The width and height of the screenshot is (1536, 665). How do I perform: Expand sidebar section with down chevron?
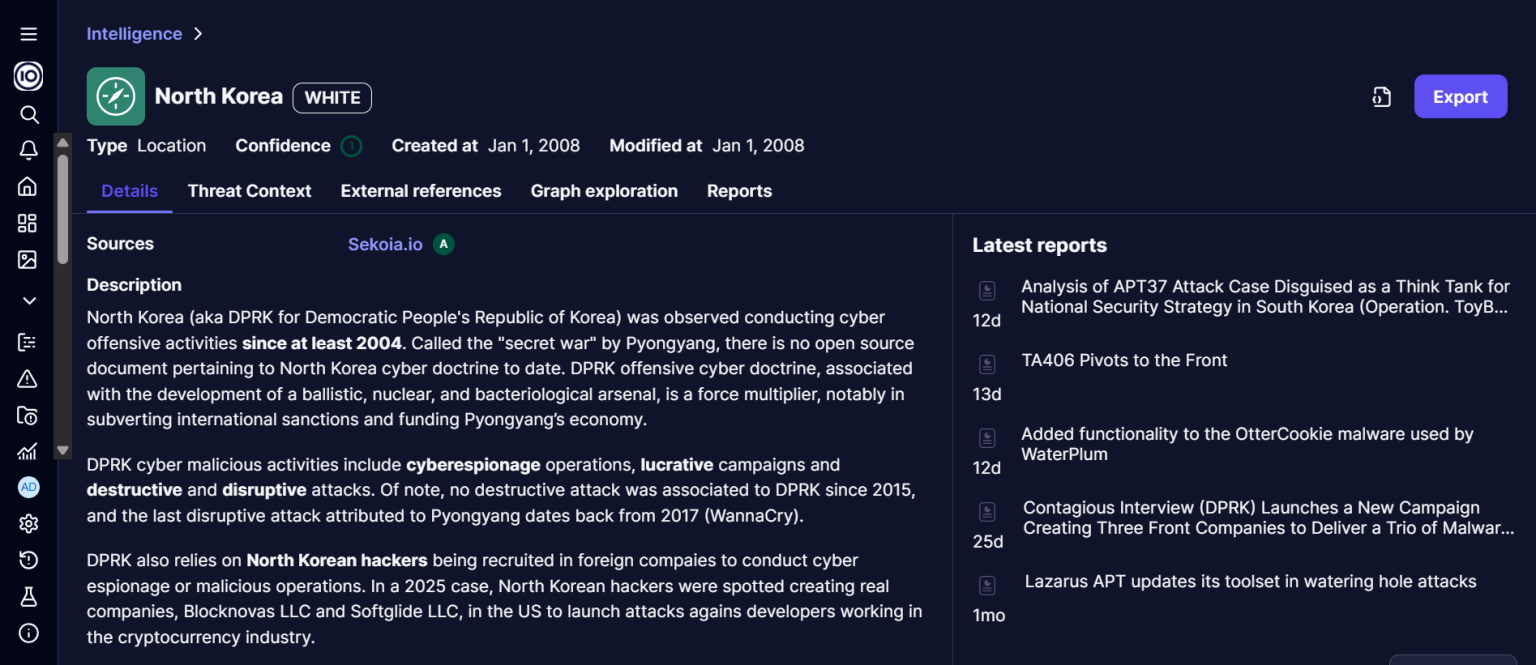(x=28, y=301)
